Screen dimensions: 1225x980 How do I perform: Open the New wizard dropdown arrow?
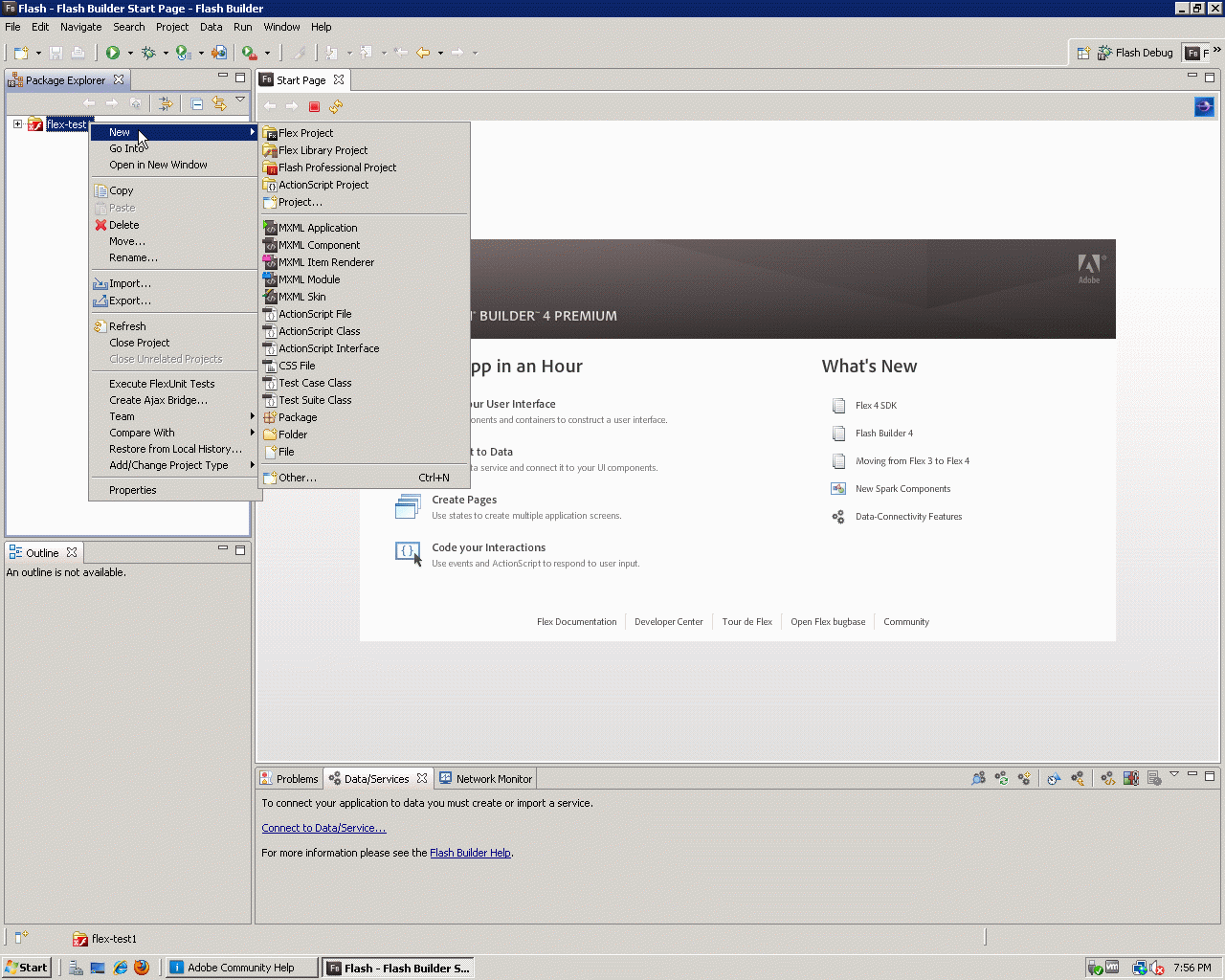[x=38, y=53]
